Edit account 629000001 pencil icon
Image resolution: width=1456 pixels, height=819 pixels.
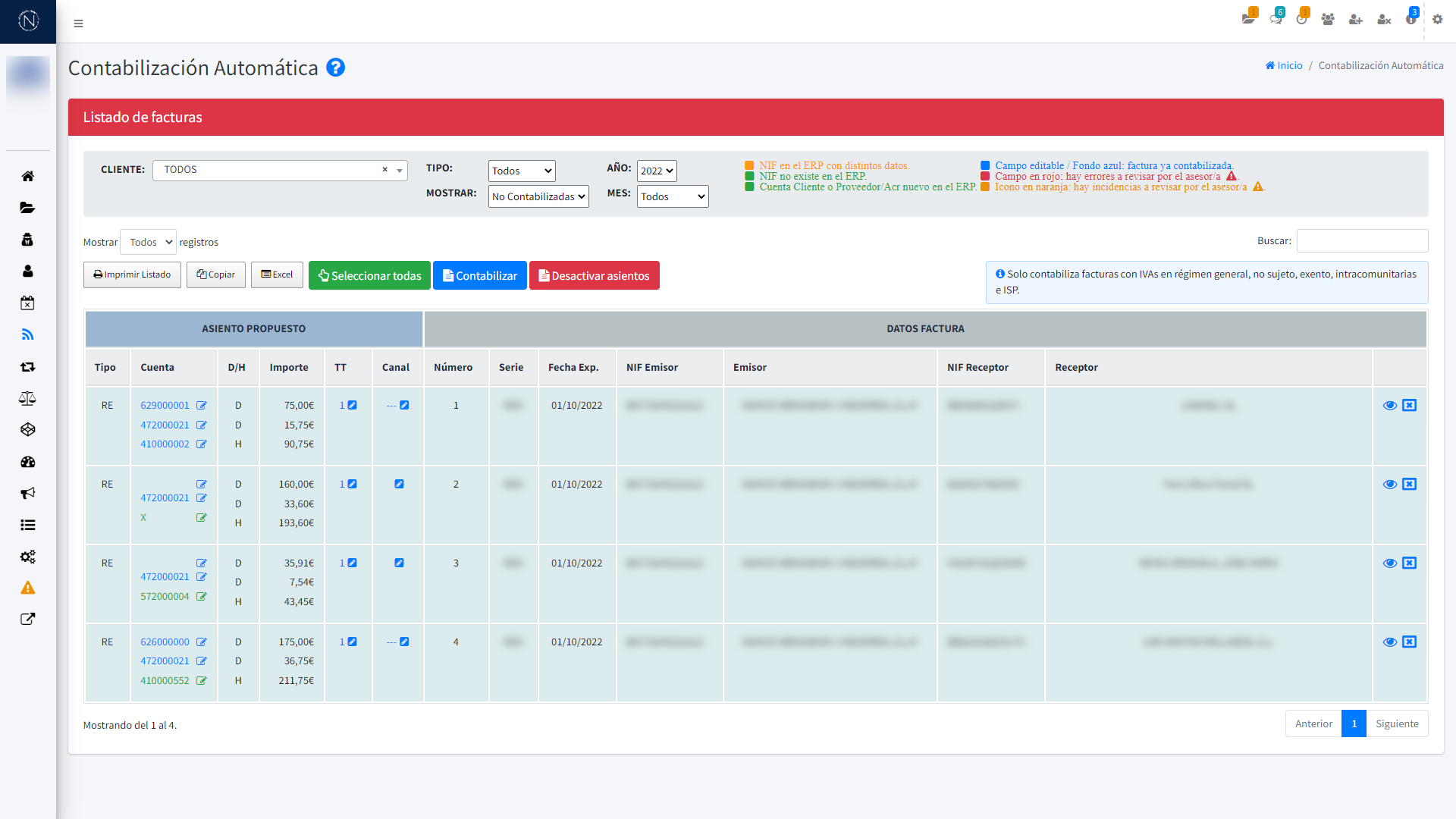pos(202,406)
